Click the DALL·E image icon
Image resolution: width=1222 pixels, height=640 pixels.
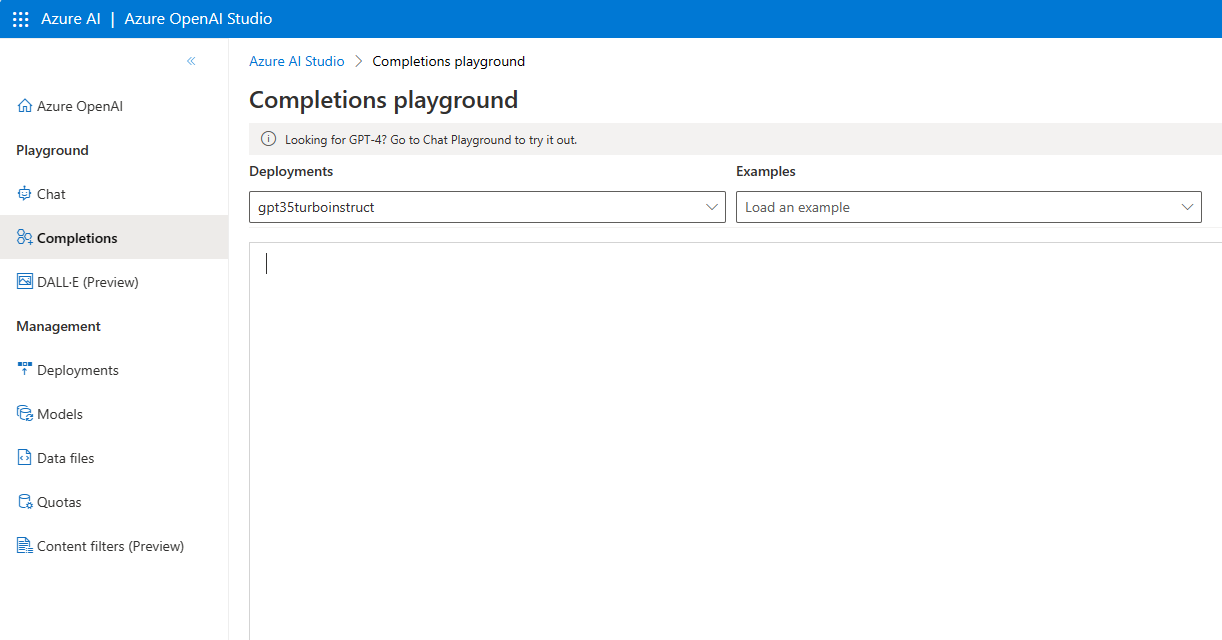click(x=25, y=282)
